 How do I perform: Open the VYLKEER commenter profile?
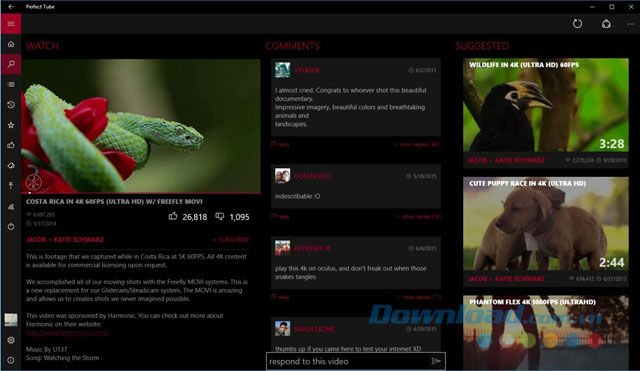[307, 70]
